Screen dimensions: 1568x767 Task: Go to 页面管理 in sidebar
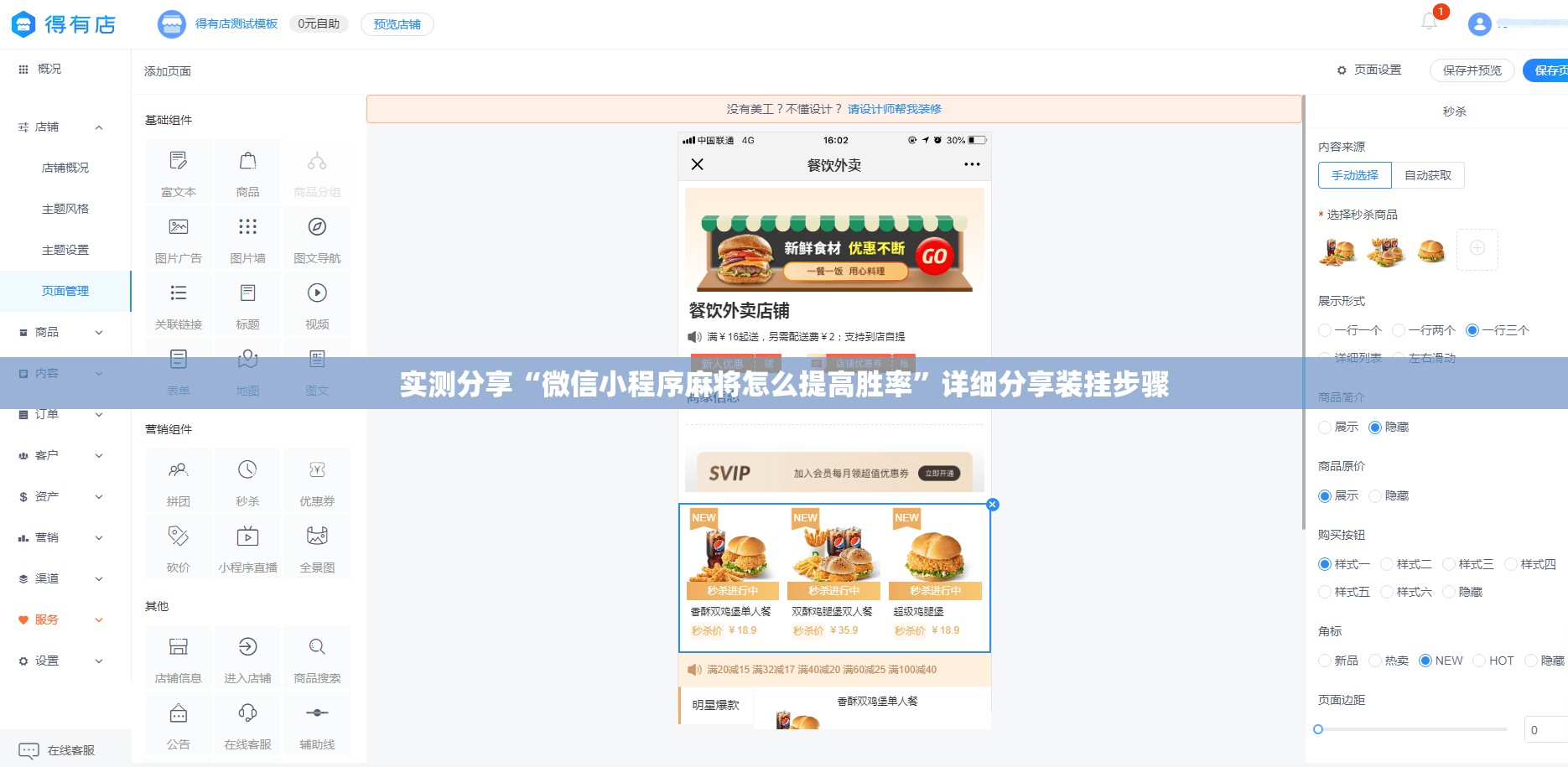pos(65,291)
